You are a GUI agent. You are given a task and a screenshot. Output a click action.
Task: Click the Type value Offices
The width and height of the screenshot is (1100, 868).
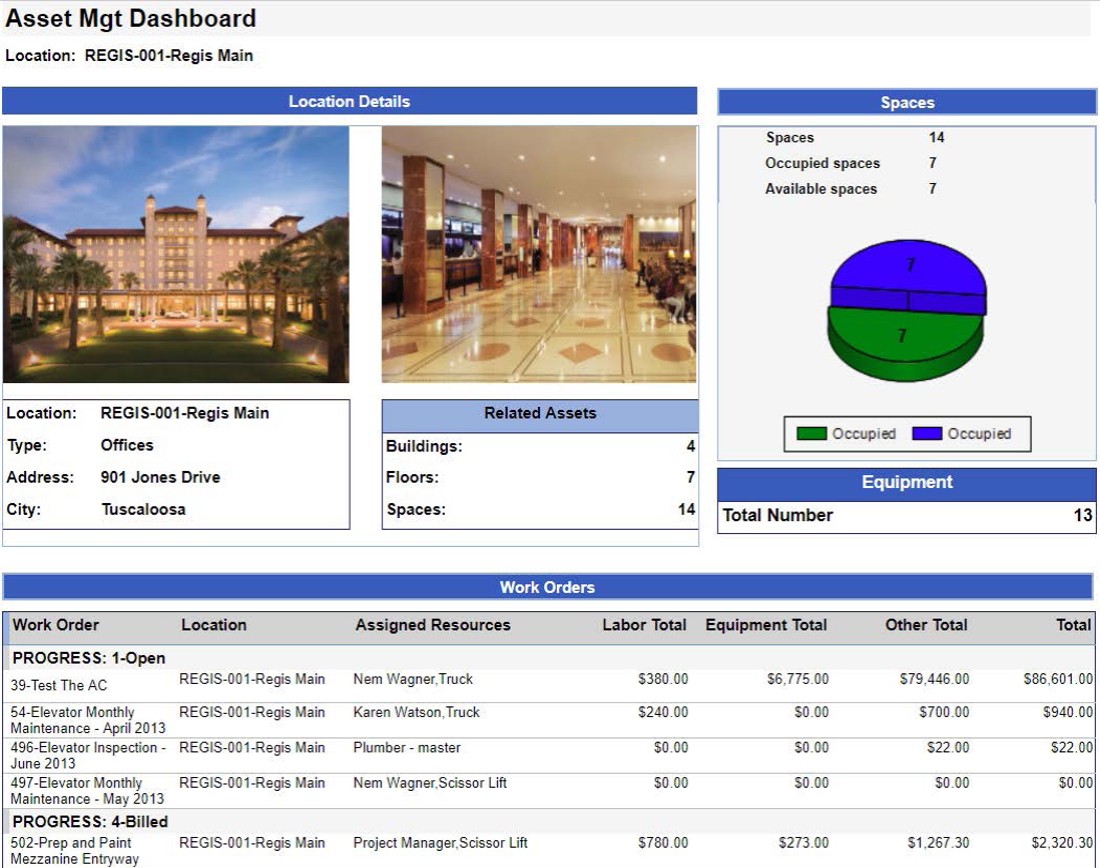point(126,446)
